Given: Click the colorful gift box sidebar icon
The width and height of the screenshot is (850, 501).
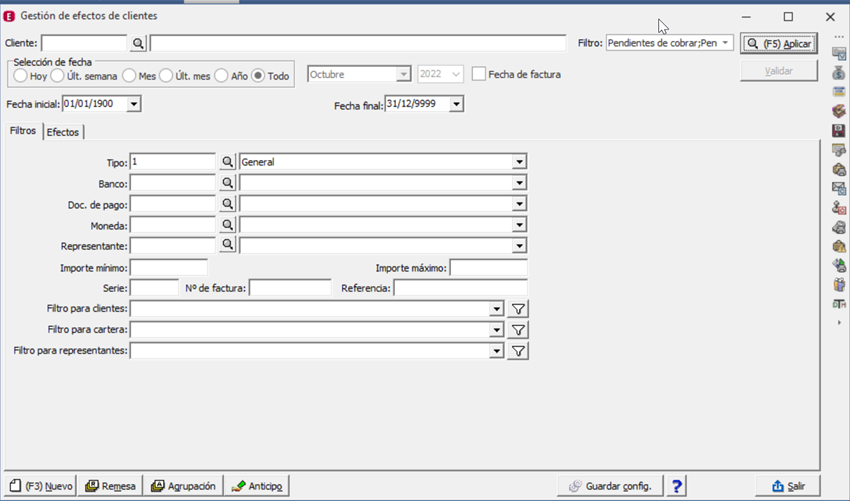Looking at the screenshot, I should (x=839, y=285).
